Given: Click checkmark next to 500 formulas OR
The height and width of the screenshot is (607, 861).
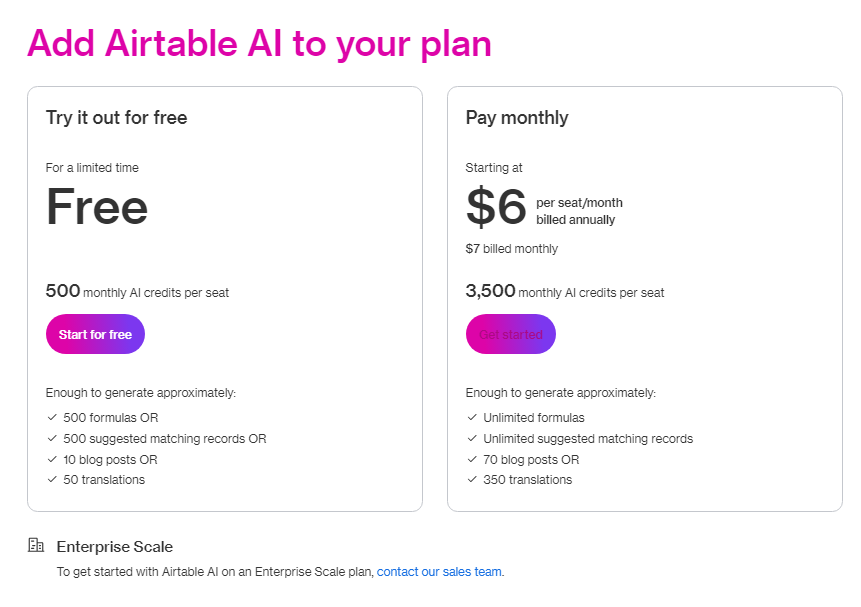Looking at the screenshot, I should click(52, 418).
